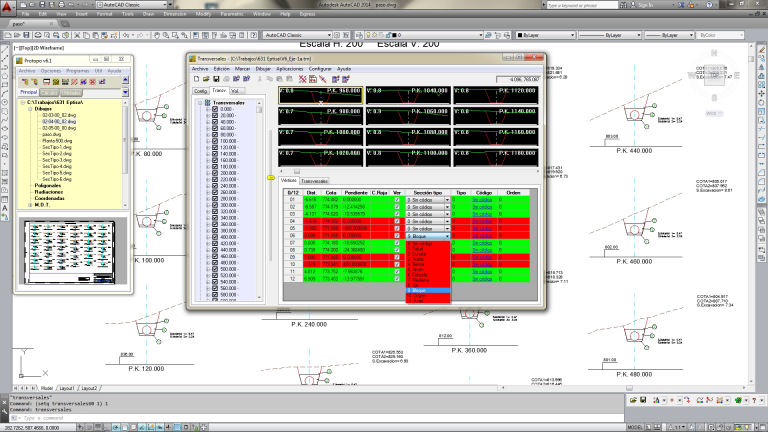Click Open in the Transversales toolbar
The width and height of the screenshot is (768, 432).
click(x=206, y=79)
